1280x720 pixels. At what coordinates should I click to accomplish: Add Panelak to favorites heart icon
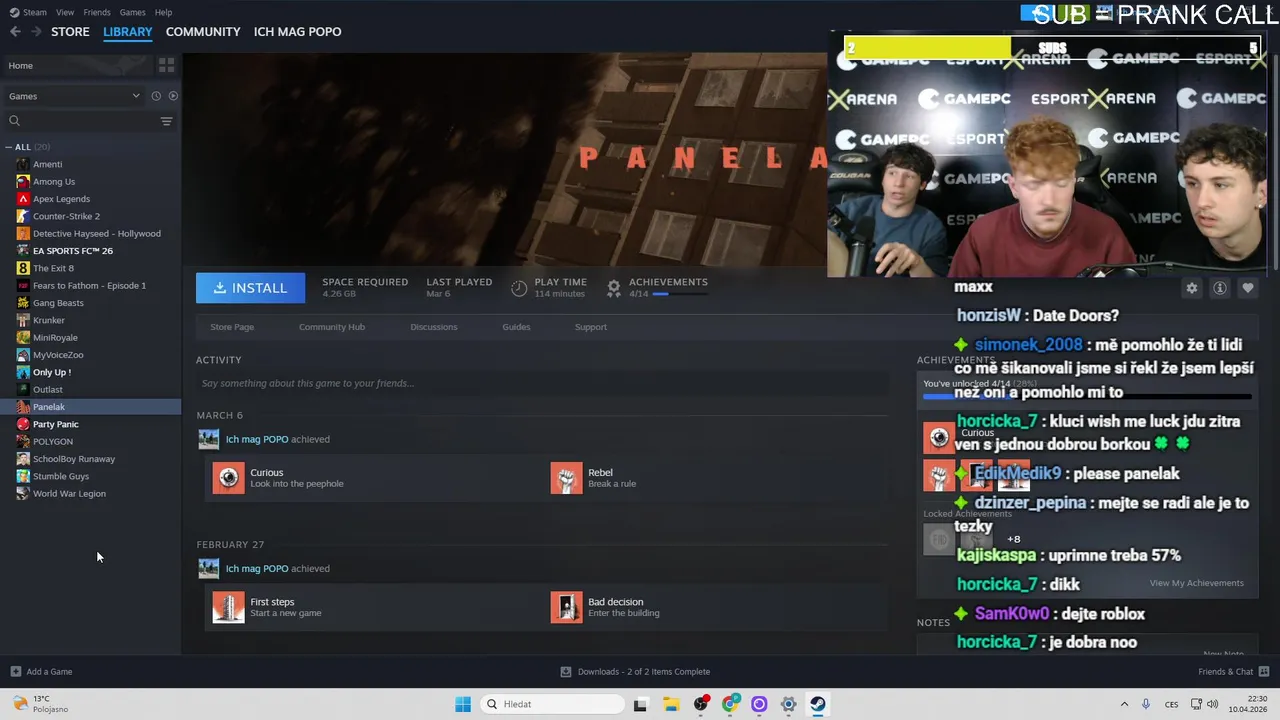click(1247, 288)
